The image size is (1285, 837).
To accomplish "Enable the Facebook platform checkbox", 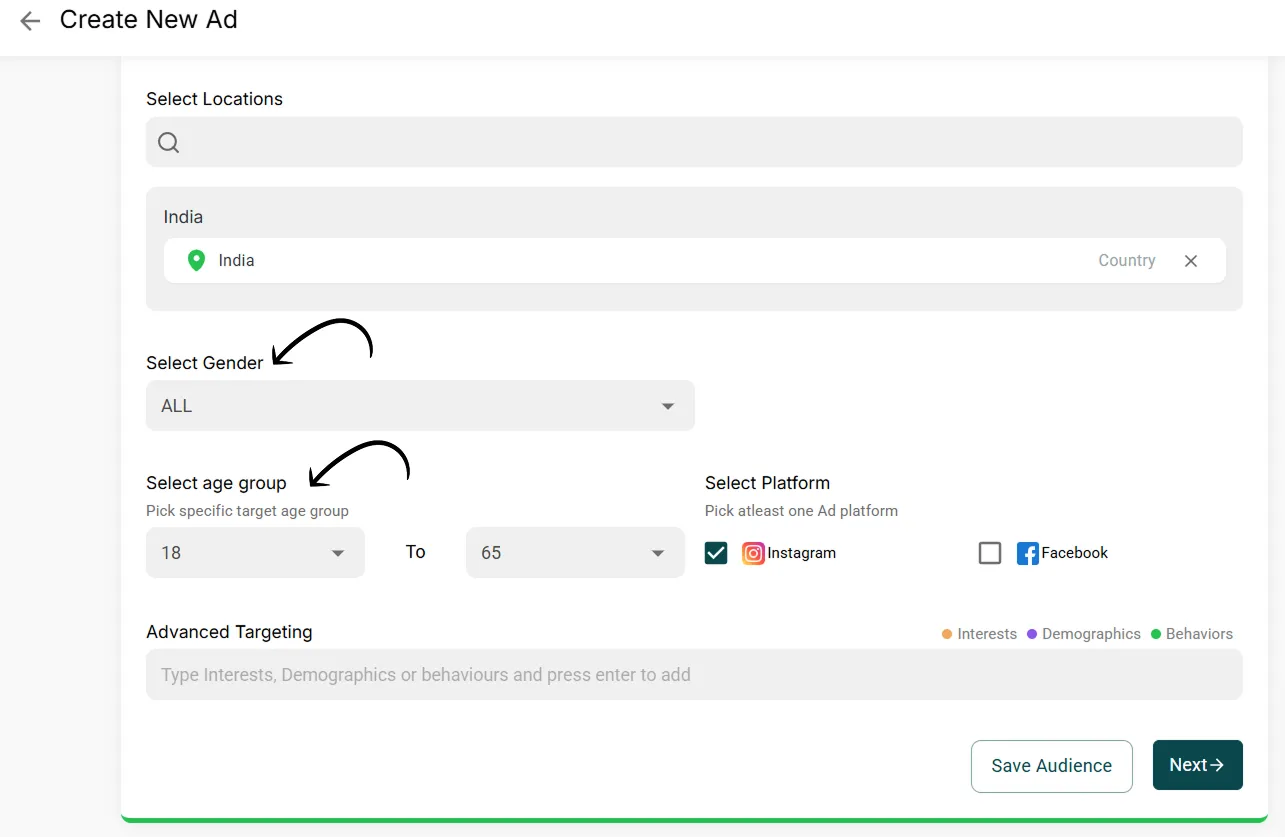I will (x=990, y=553).
